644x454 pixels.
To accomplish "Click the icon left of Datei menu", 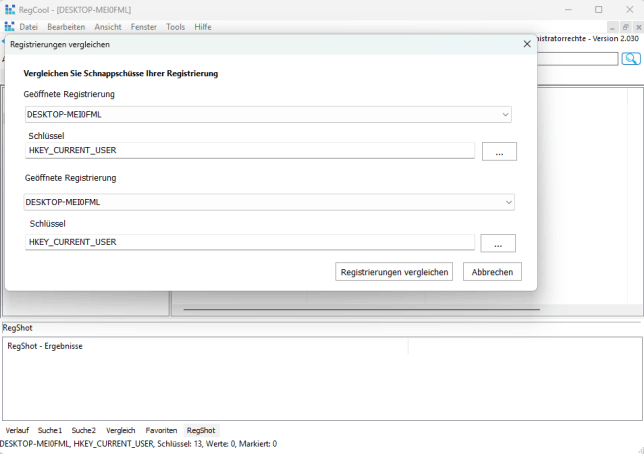I will [9, 27].
